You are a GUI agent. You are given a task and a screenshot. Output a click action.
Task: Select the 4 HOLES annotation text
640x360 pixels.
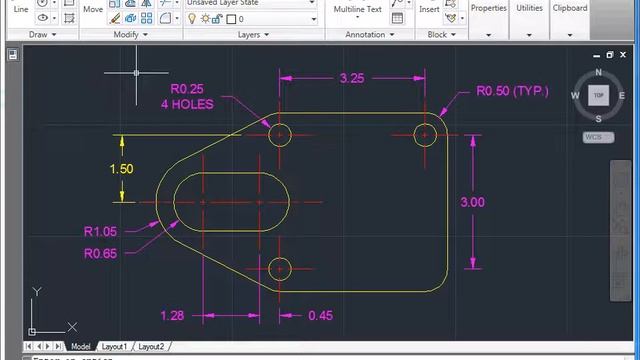tap(187, 104)
